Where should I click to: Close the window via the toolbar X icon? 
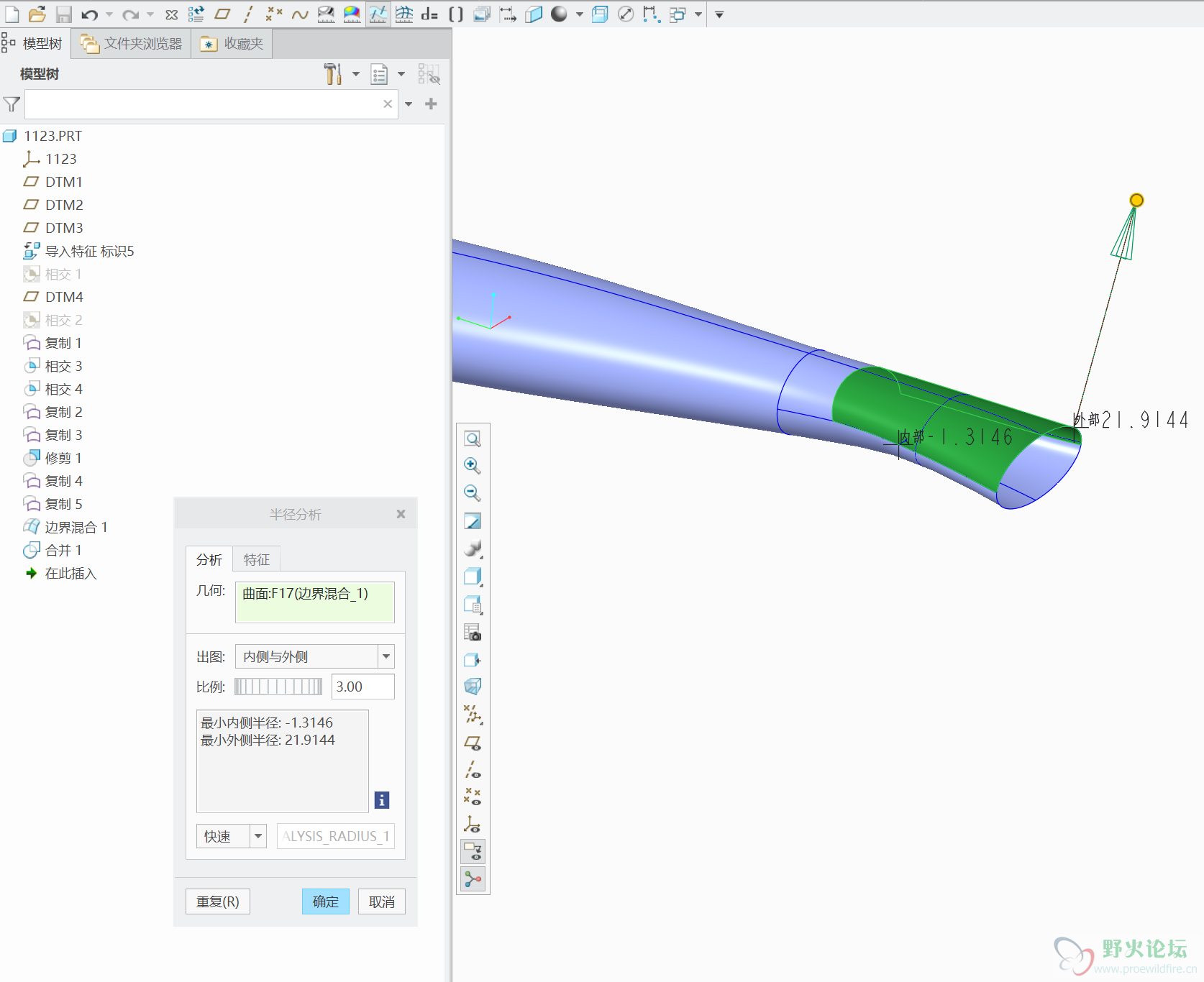click(171, 14)
